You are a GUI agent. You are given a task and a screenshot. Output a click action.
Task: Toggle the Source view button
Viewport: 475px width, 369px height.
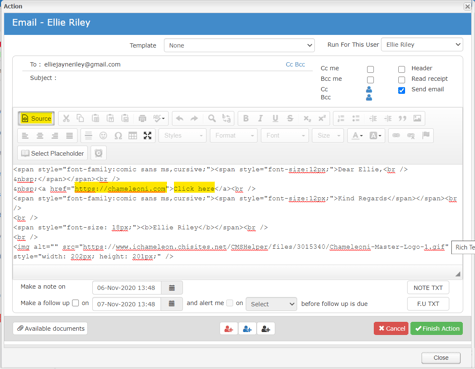36,118
